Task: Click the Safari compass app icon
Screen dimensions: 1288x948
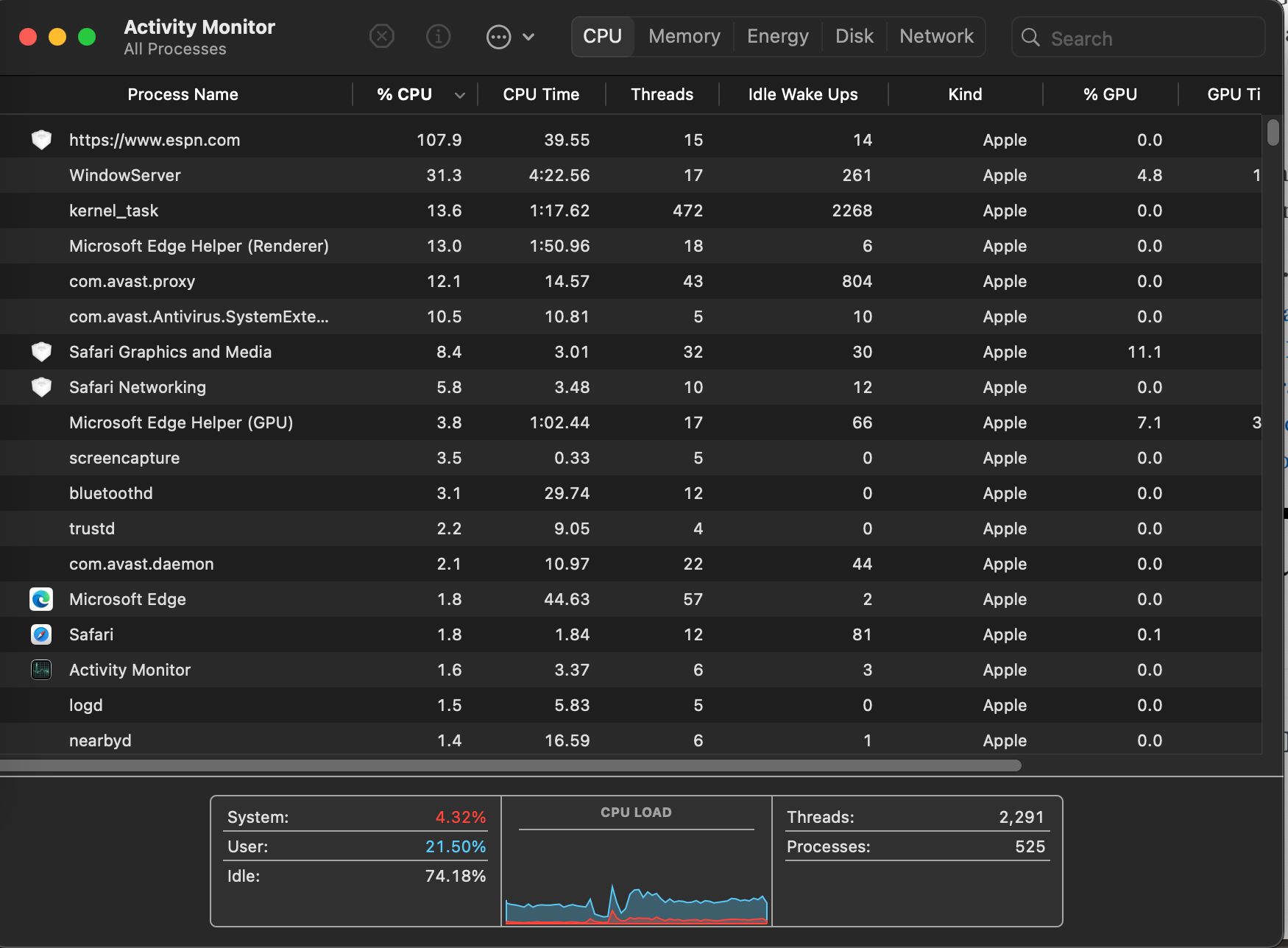Action: [x=41, y=634]
